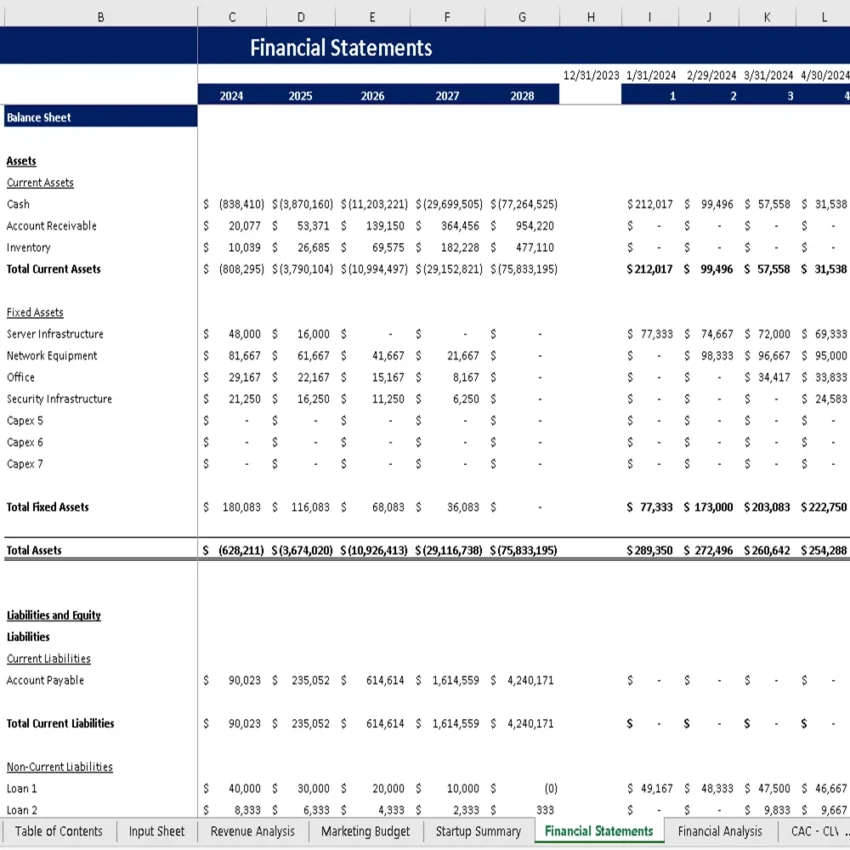This screenshot has width=850, height=850.
Task: Click the Loan 1 row label
Action: 22,788
